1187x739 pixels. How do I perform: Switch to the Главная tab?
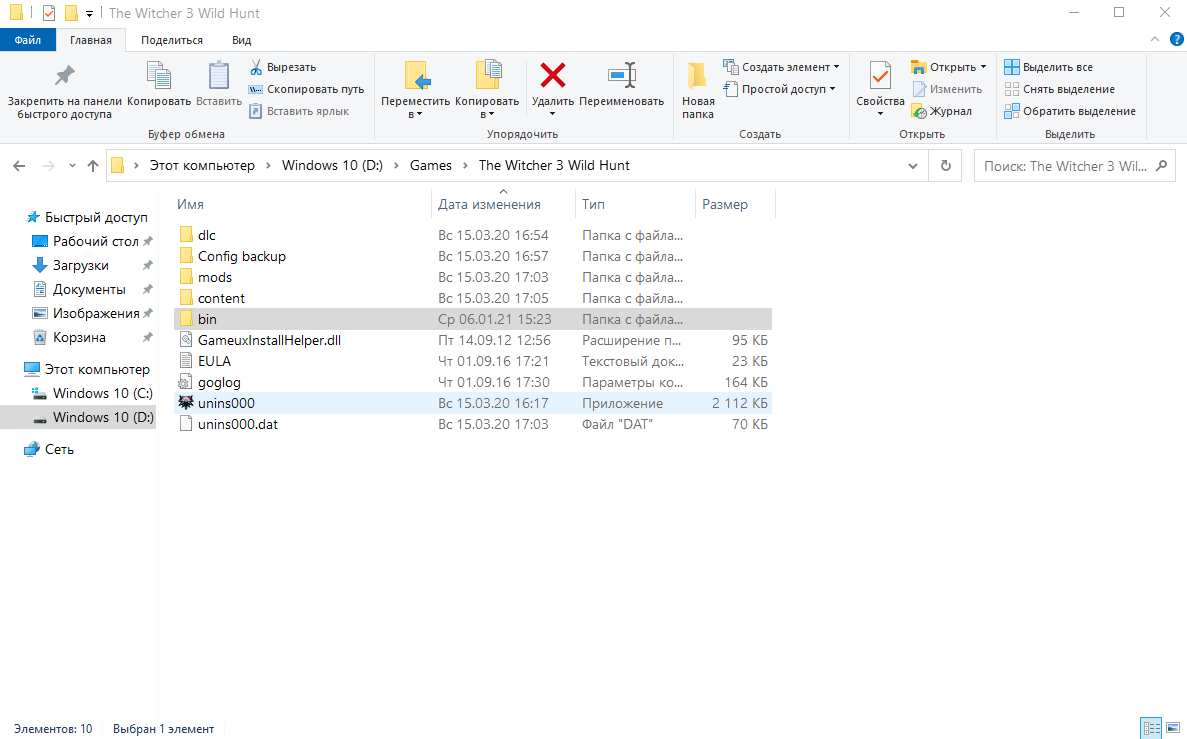click(91, 40)
